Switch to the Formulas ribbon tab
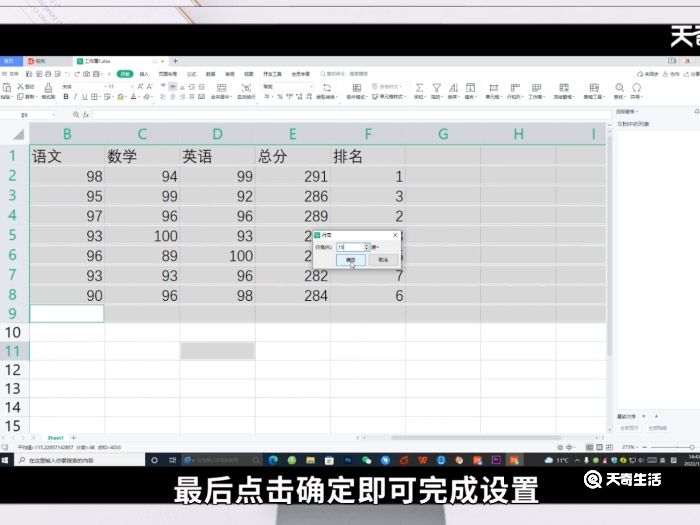This screenshot has width=700, height=525. tap(192, 74)
